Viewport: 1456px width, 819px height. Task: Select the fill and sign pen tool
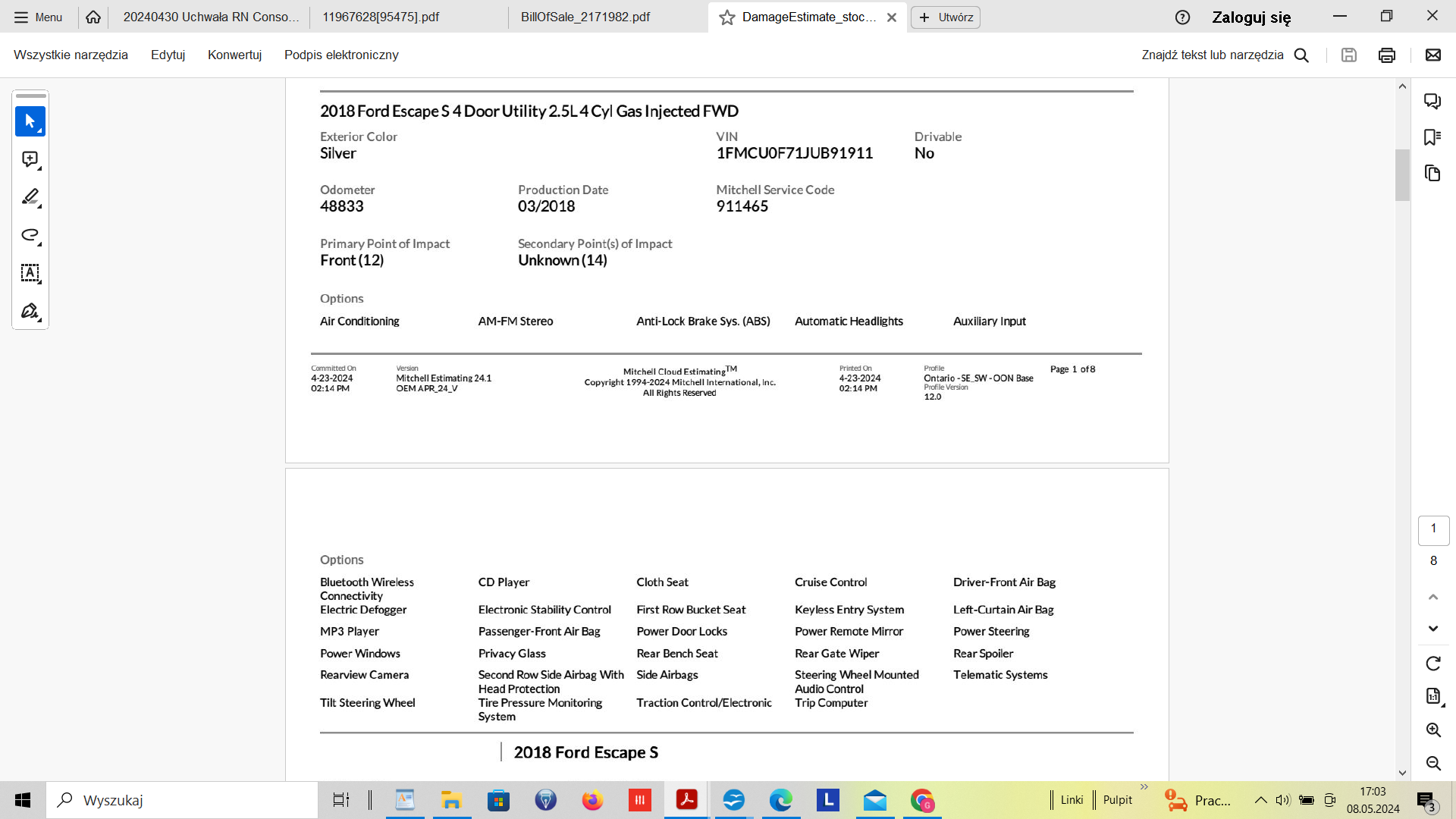coord(30,311)
